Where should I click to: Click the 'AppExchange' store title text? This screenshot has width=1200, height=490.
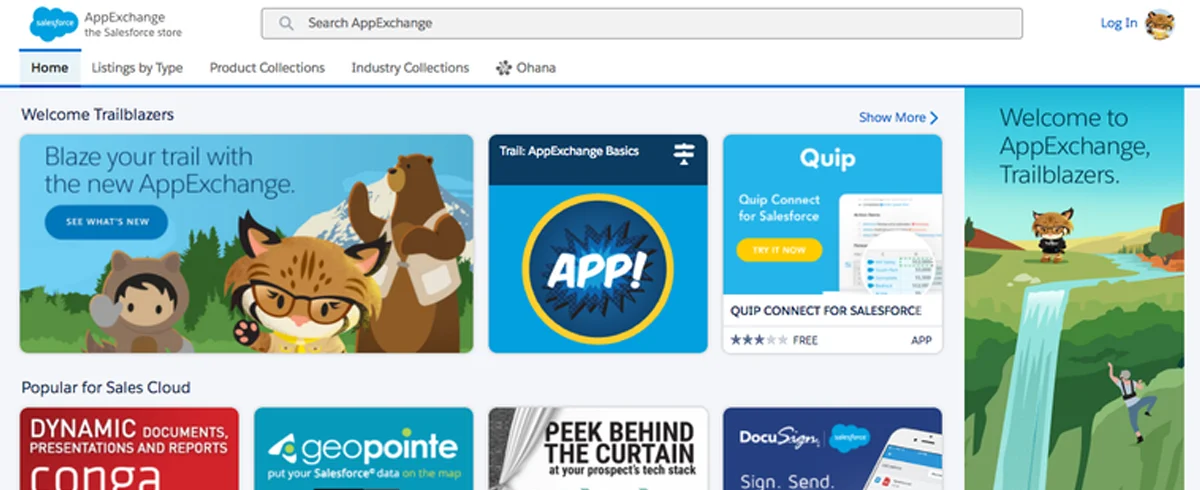point(125,17)
